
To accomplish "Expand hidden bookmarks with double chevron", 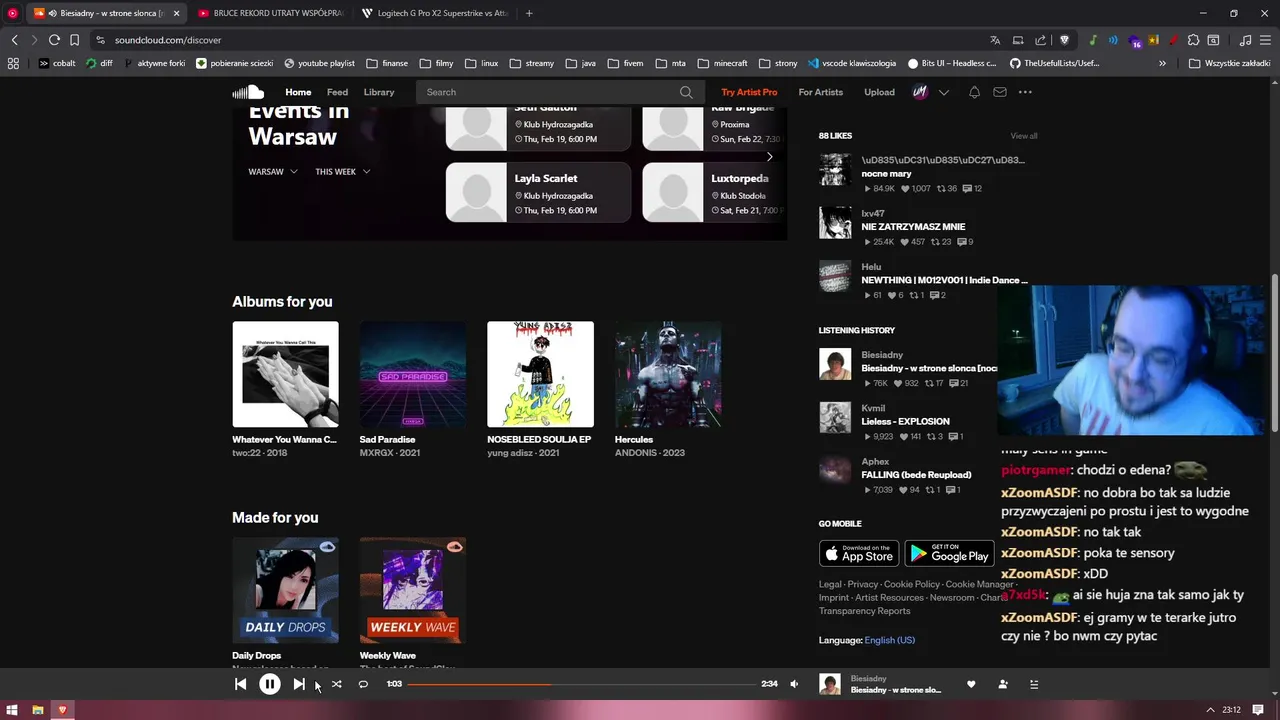I will [x=1162, y=63].
